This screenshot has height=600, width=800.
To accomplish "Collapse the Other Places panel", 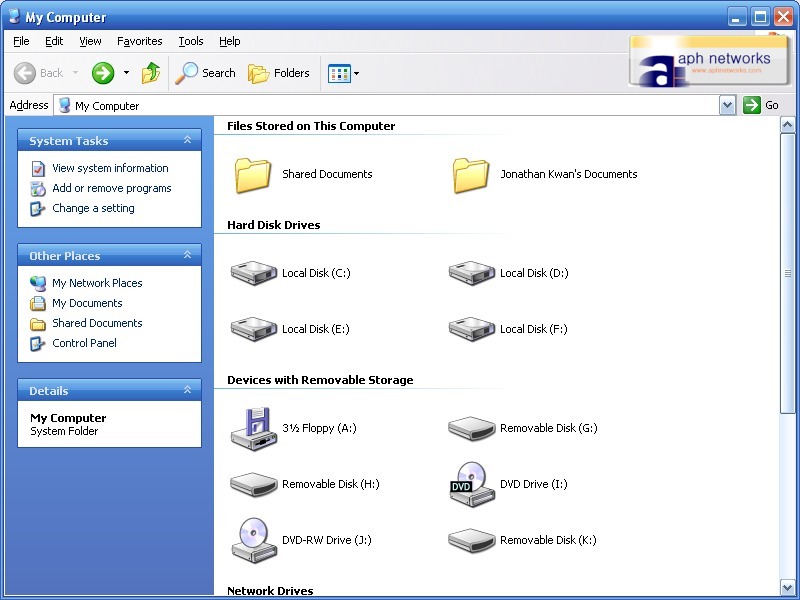I will pos(187,256).
